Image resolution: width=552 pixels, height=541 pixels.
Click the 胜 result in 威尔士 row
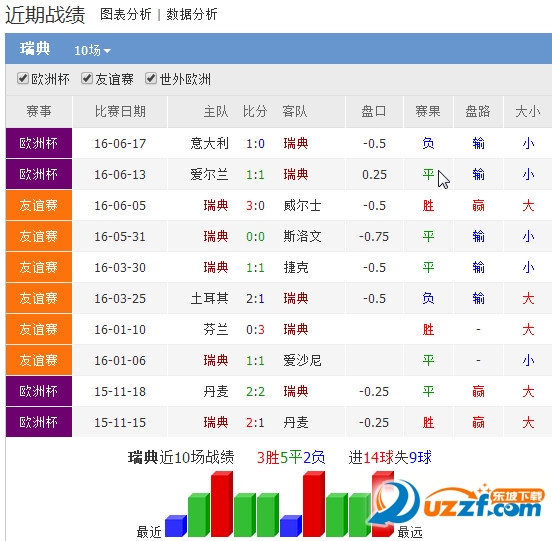[428, 205]
